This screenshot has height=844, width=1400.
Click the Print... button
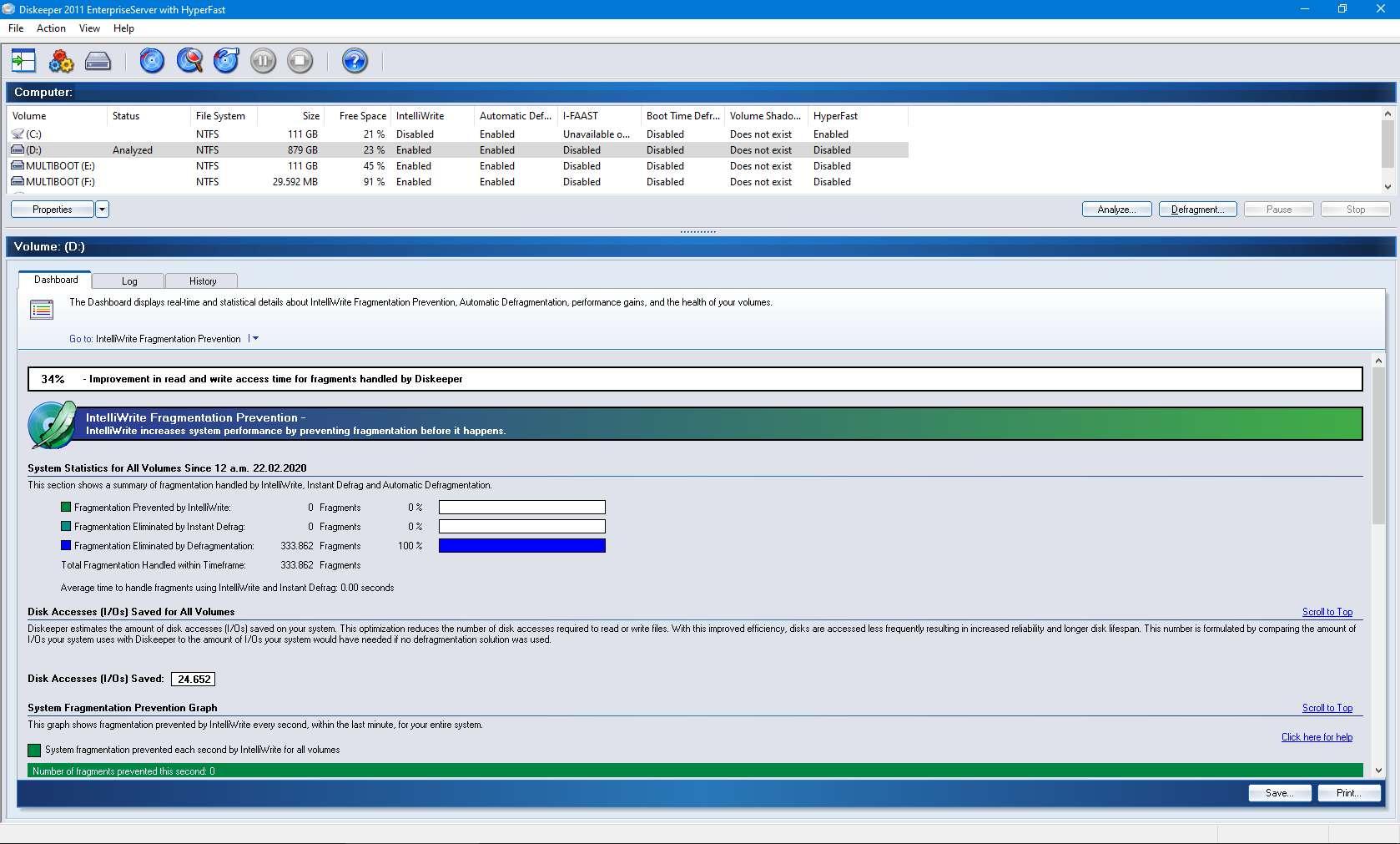[x=1348, y=793]
